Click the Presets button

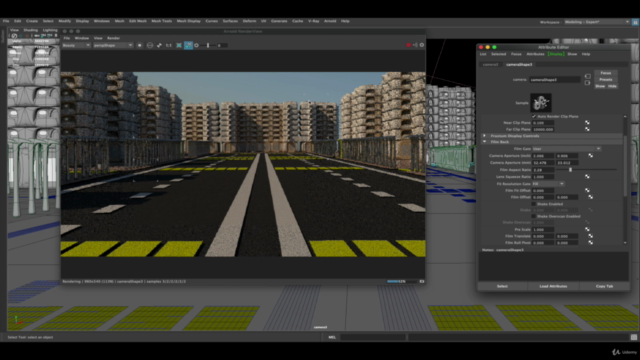pos(606,80)
